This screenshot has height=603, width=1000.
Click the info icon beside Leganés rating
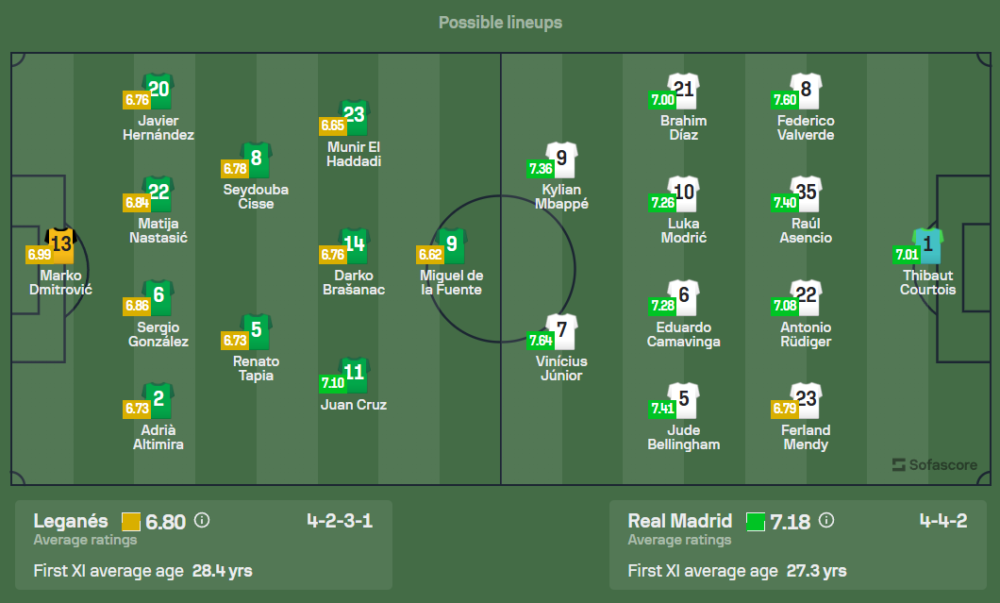point(202,521)
